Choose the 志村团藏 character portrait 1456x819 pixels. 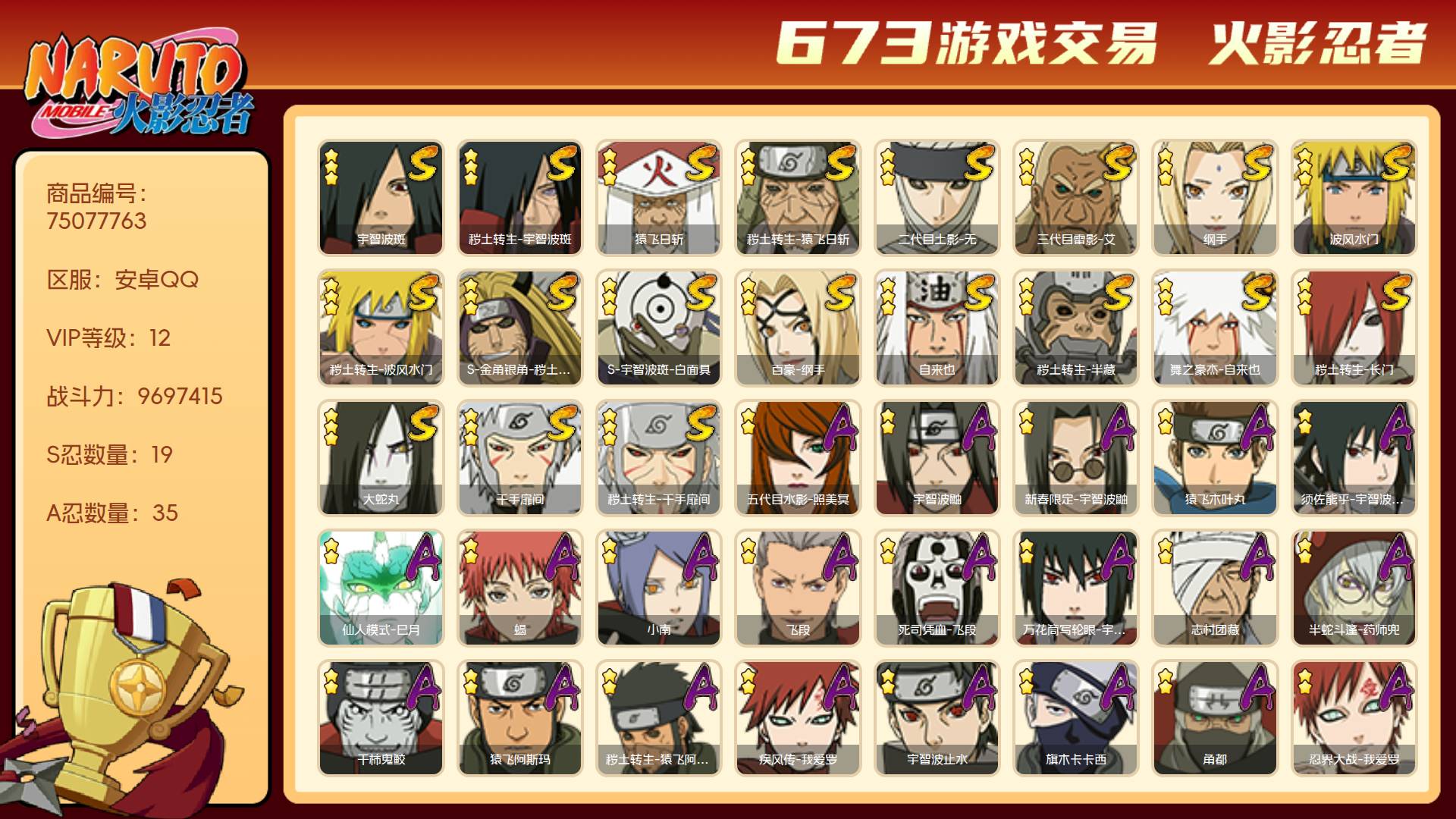coord(1215,588)
